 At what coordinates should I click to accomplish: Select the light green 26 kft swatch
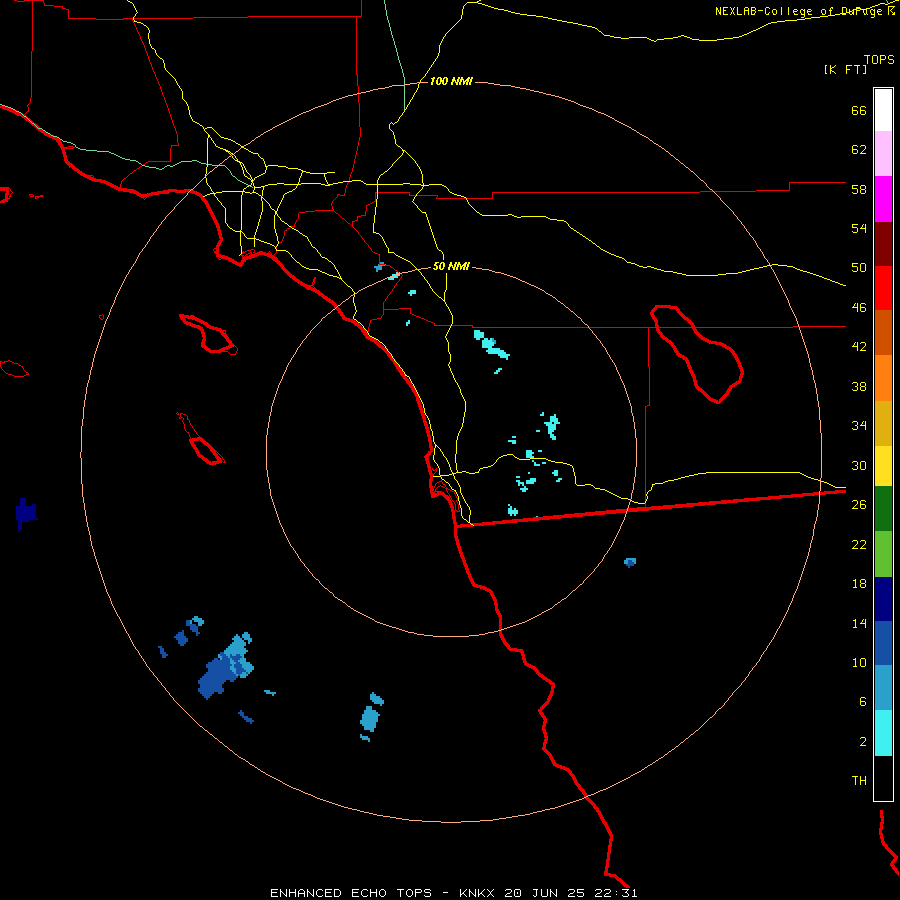(x=883, y=554)
